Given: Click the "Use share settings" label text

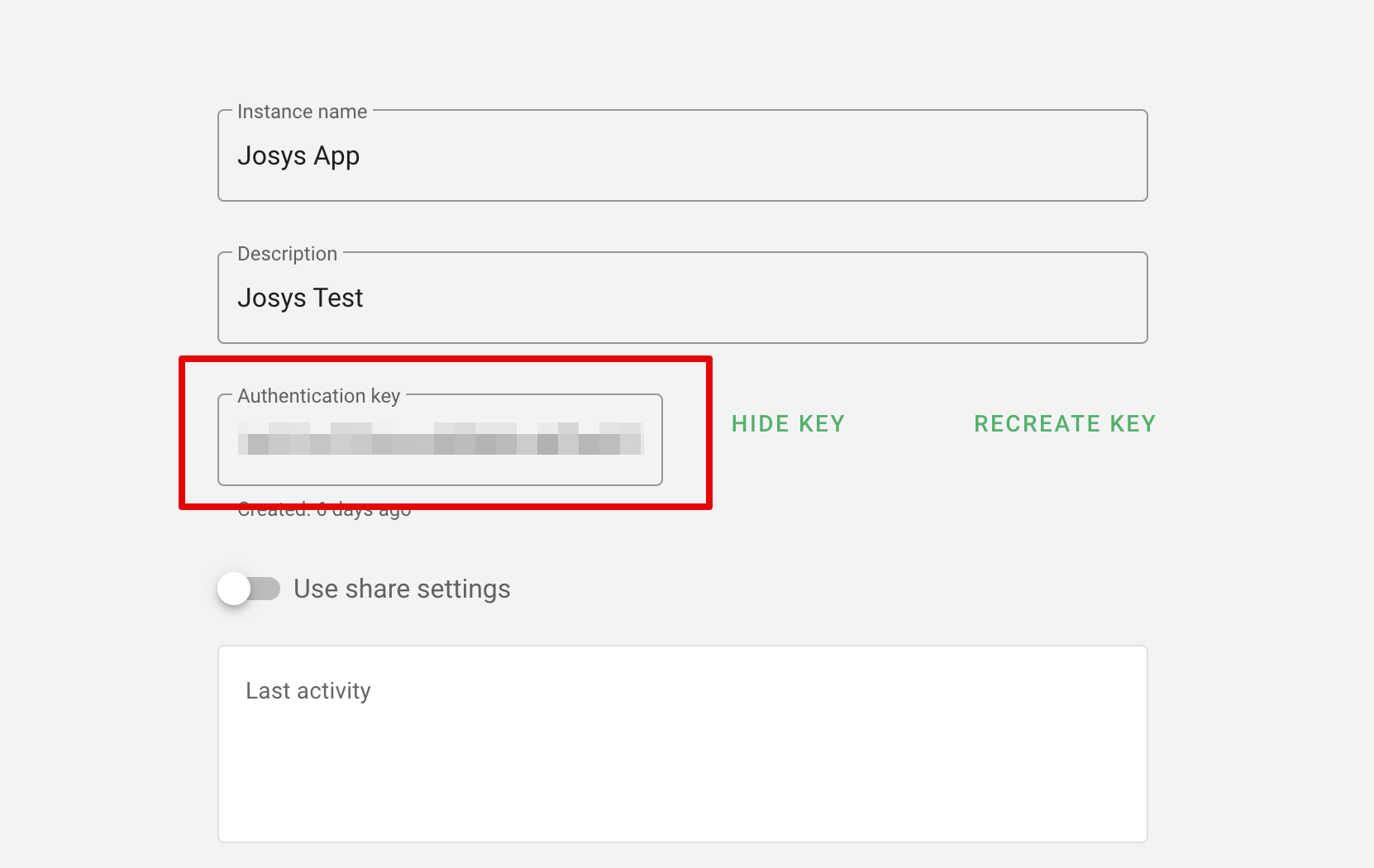Looking at the screenshot, I should pyautogui.click(x=402, y=589).
